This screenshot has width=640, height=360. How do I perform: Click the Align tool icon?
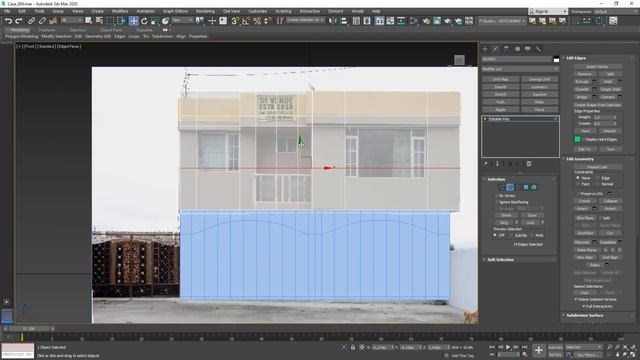pos(344,21)
